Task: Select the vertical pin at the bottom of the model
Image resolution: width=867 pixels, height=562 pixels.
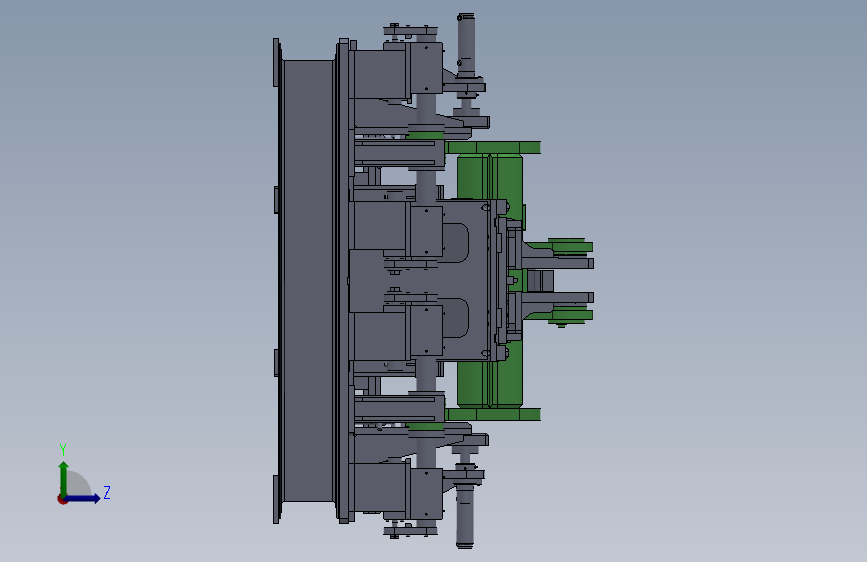Action: click(x=464, y=517)
